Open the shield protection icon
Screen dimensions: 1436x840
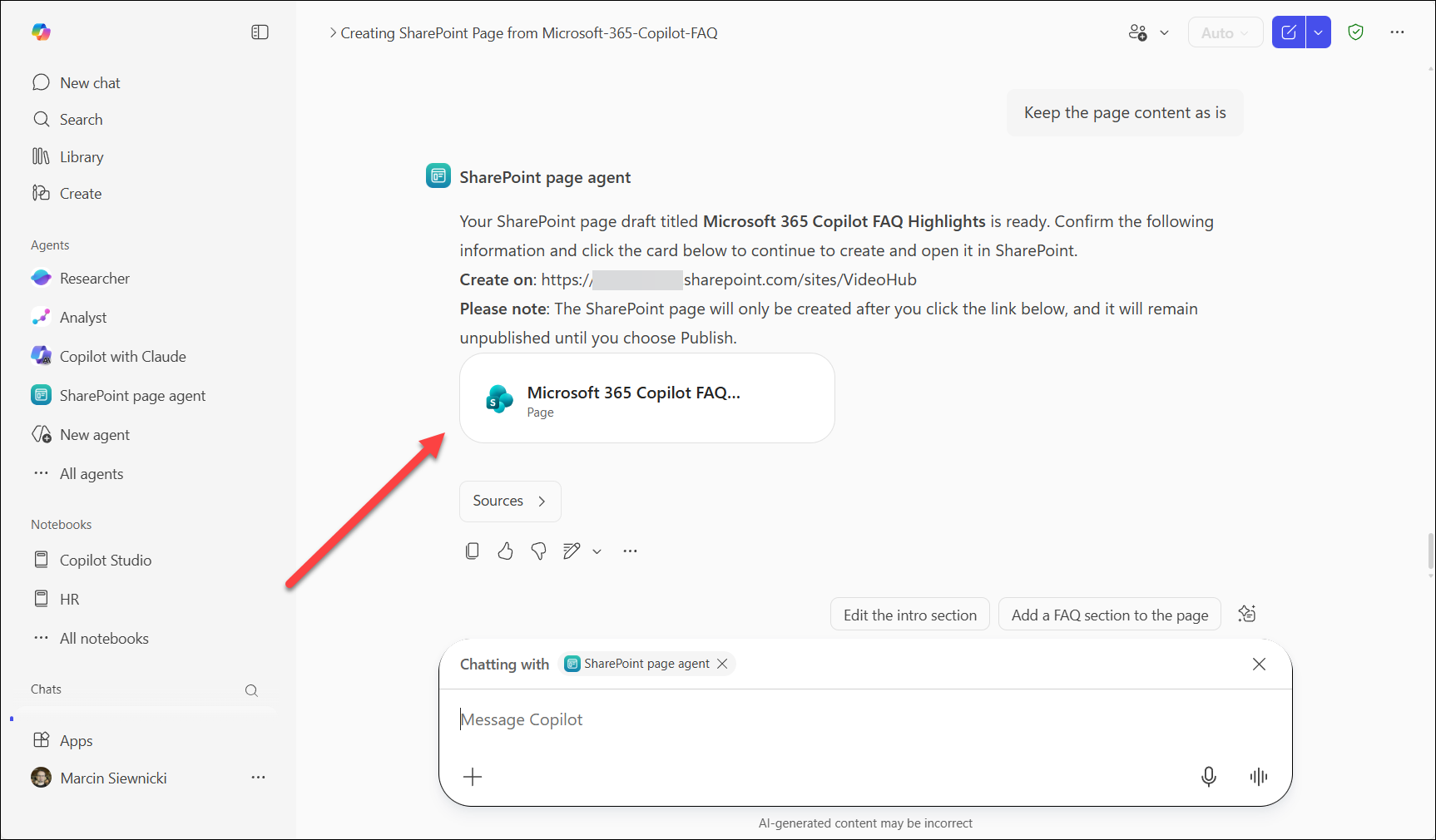pyautogui.click(x=1355, y=32)
